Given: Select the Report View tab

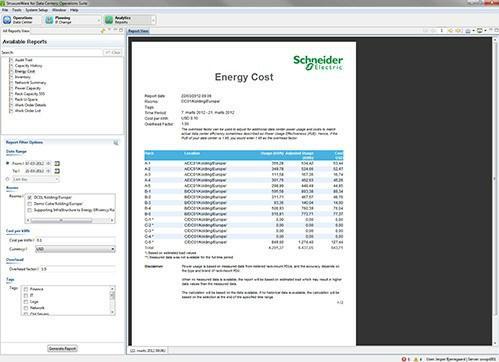Looking at the screenshot, I should point(138,31).
